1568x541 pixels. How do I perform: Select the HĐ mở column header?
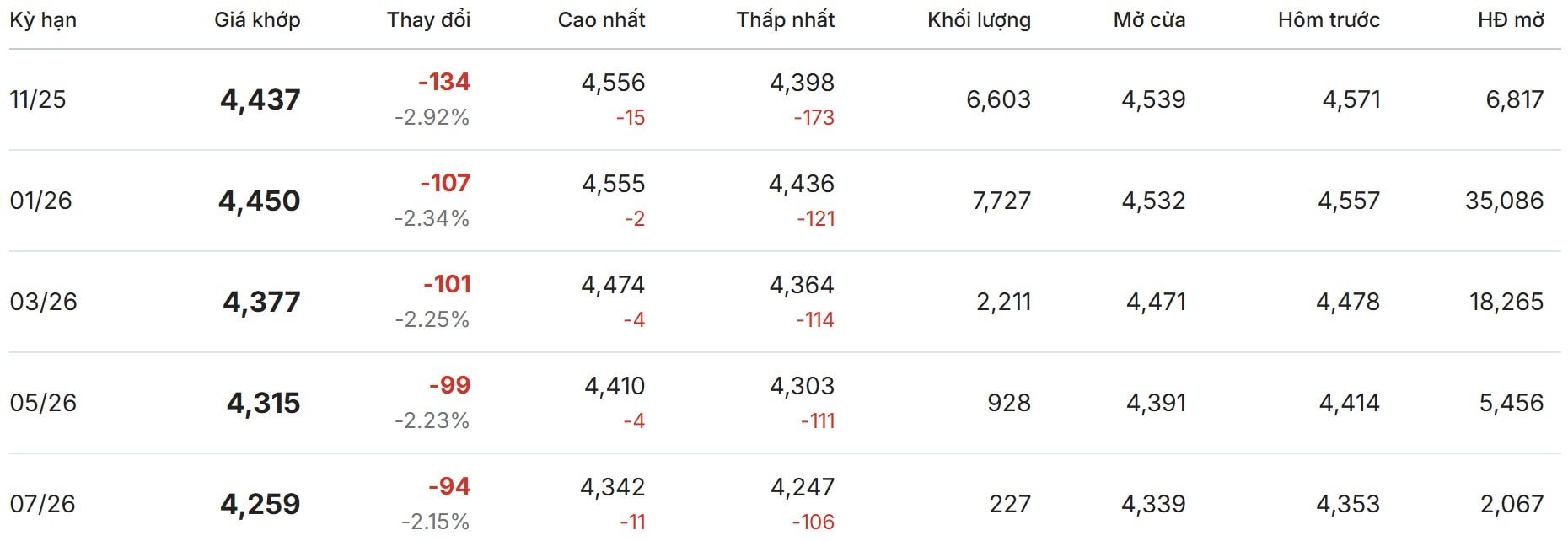[1511, 20]
